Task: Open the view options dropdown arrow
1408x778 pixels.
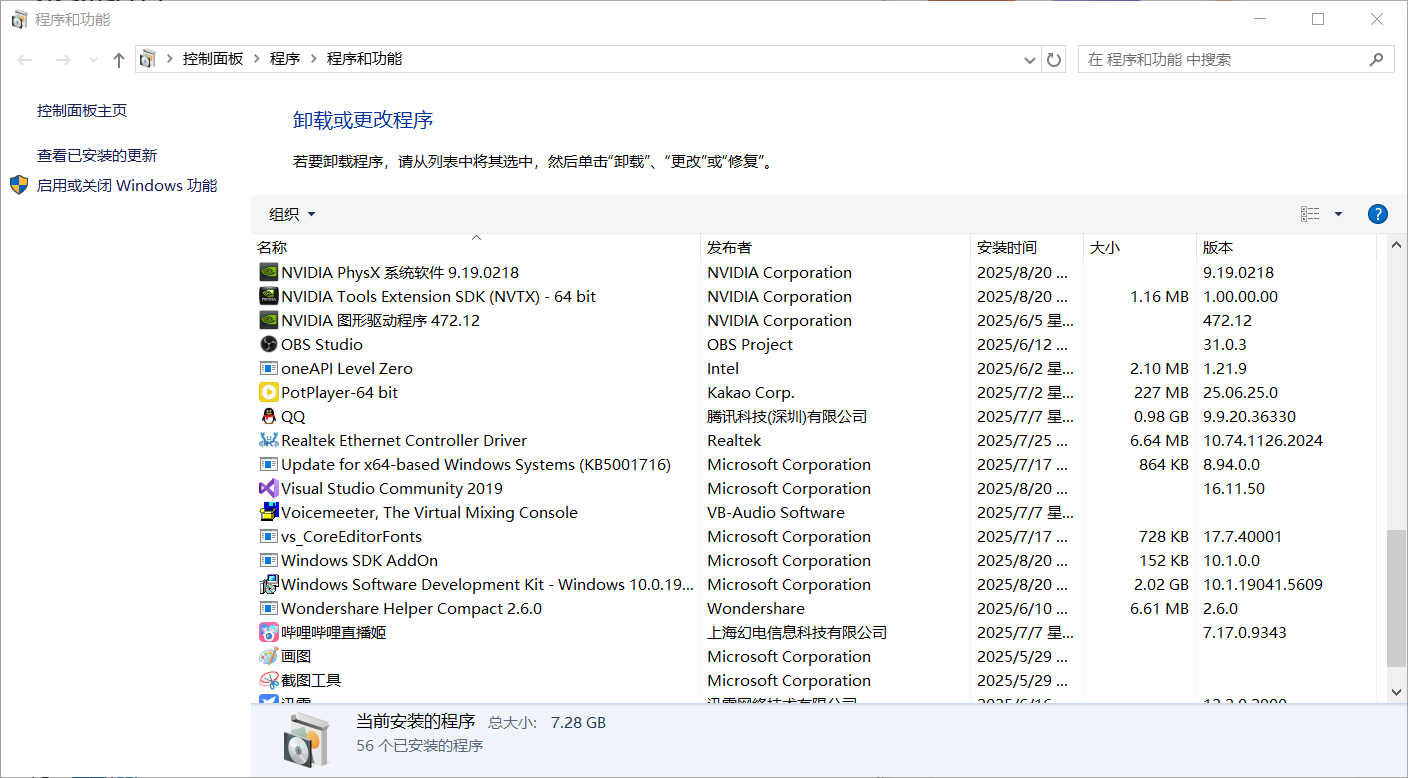Action: [x=1338, y=214]
